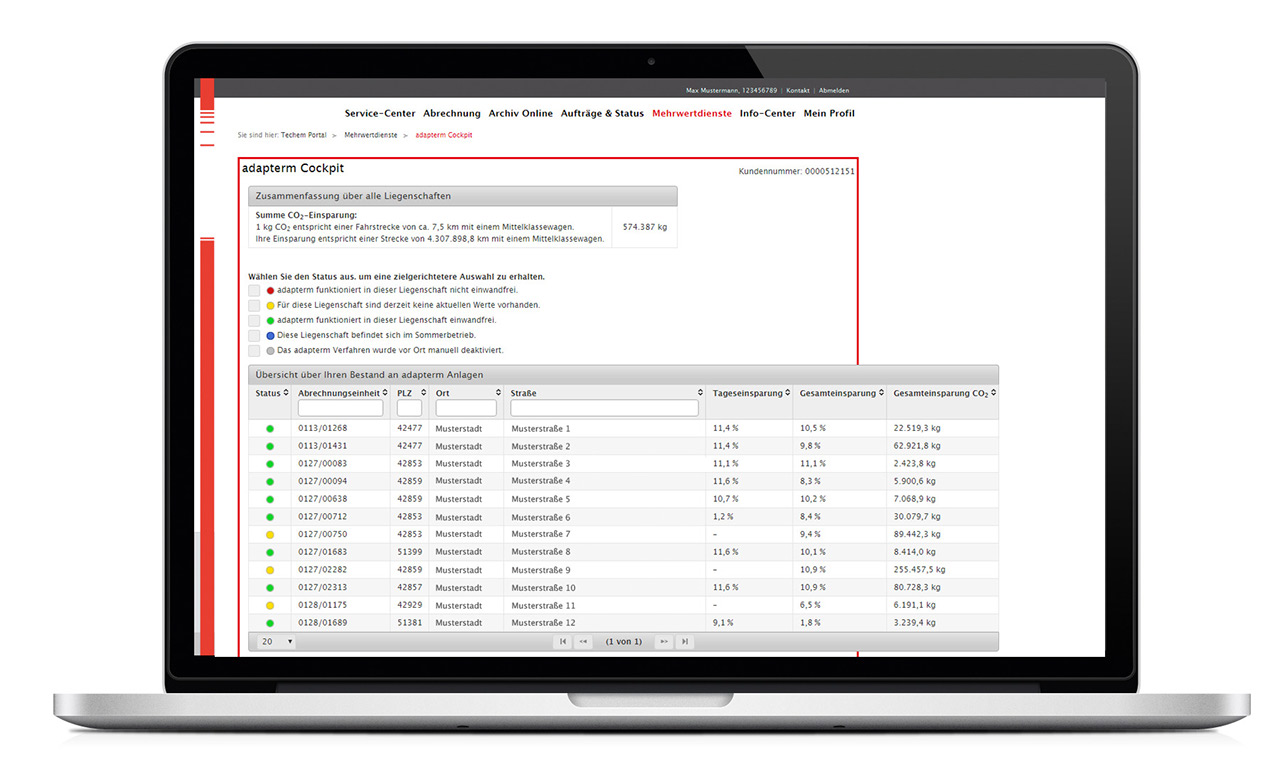The height and width of the screenshot is (782, 1280).
Task: Select the green status dot for 0113/01268
Action: coord(269,429)
